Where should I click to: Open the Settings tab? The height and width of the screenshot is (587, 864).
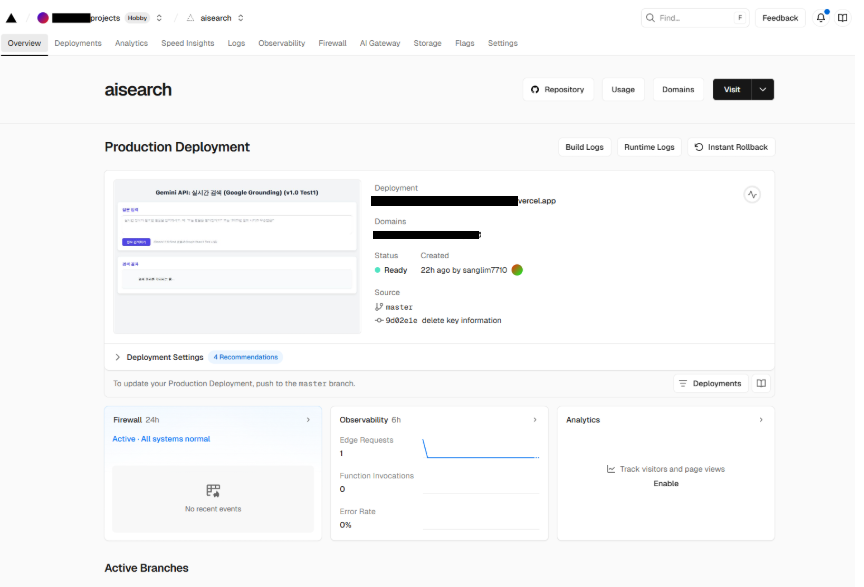coord(503,43)
